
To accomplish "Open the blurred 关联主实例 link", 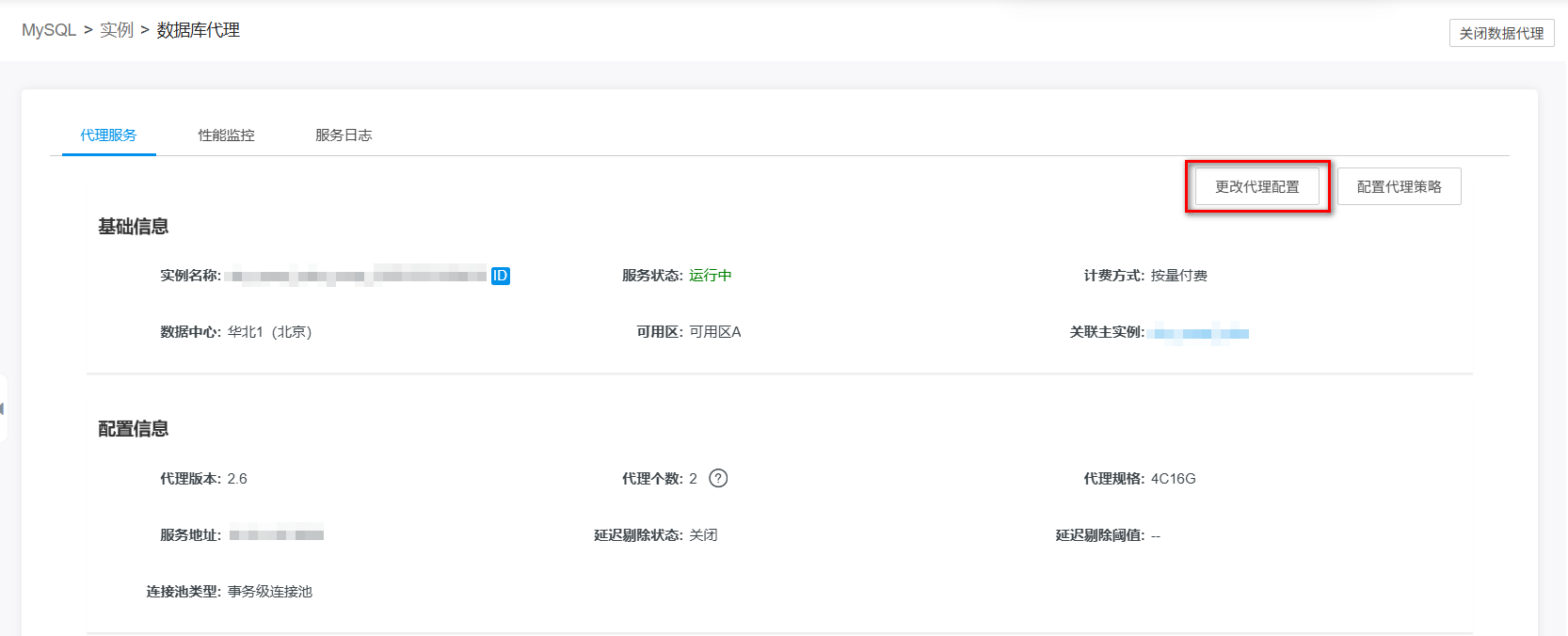I will [1201, 333].
